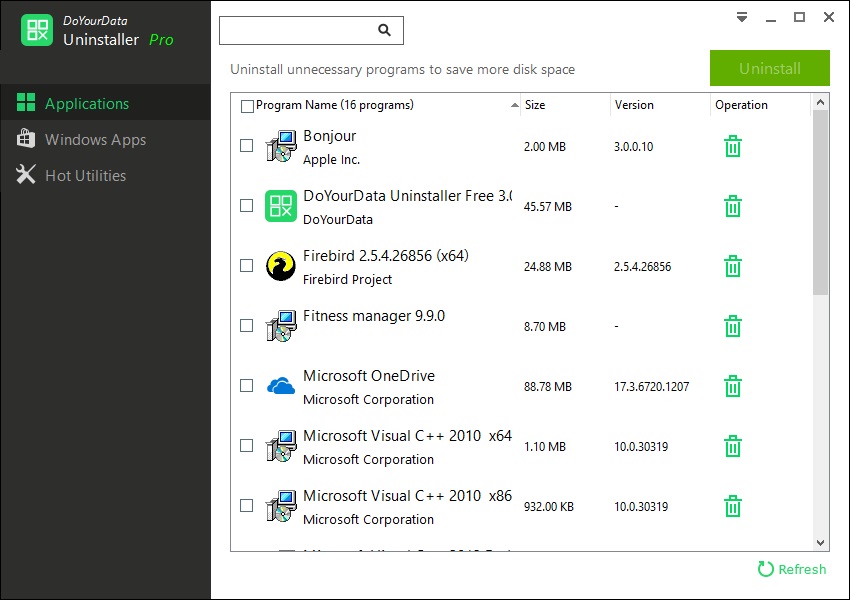
Task: Click the Fitness manager 9.9.0 name
Action: click(374, 315)
